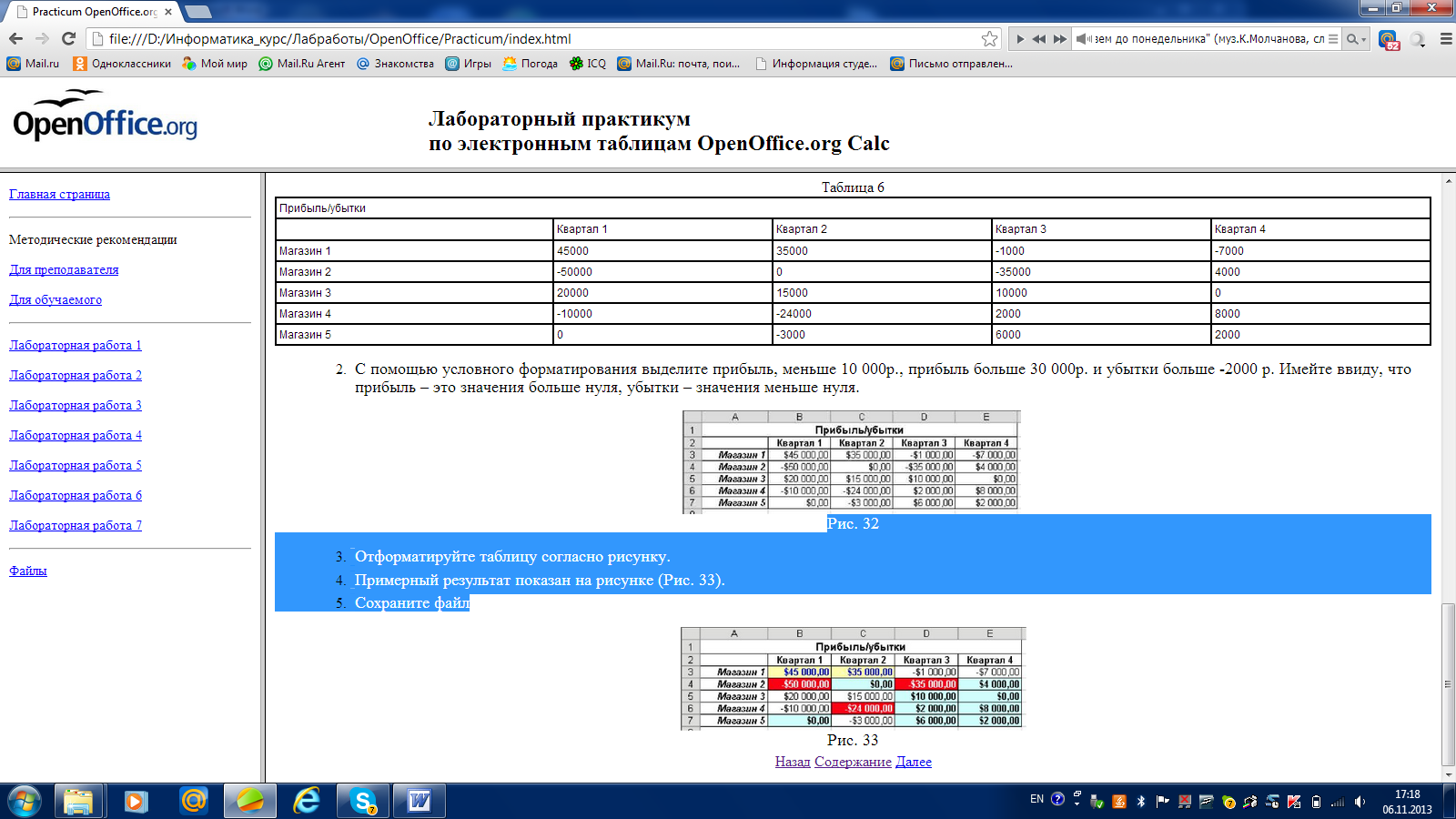
Task: Open Лабораторная работа 2 link
Action: [76, 375]
